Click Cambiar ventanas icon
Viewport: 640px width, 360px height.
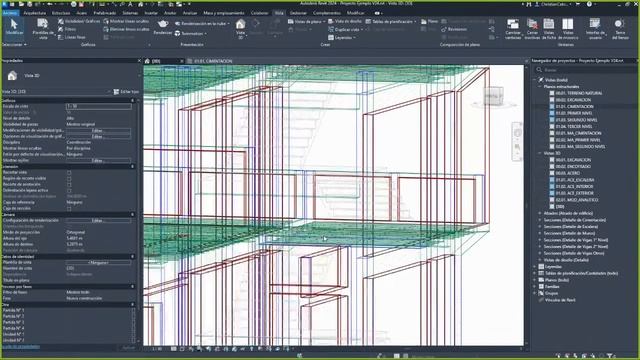point(513,29)
